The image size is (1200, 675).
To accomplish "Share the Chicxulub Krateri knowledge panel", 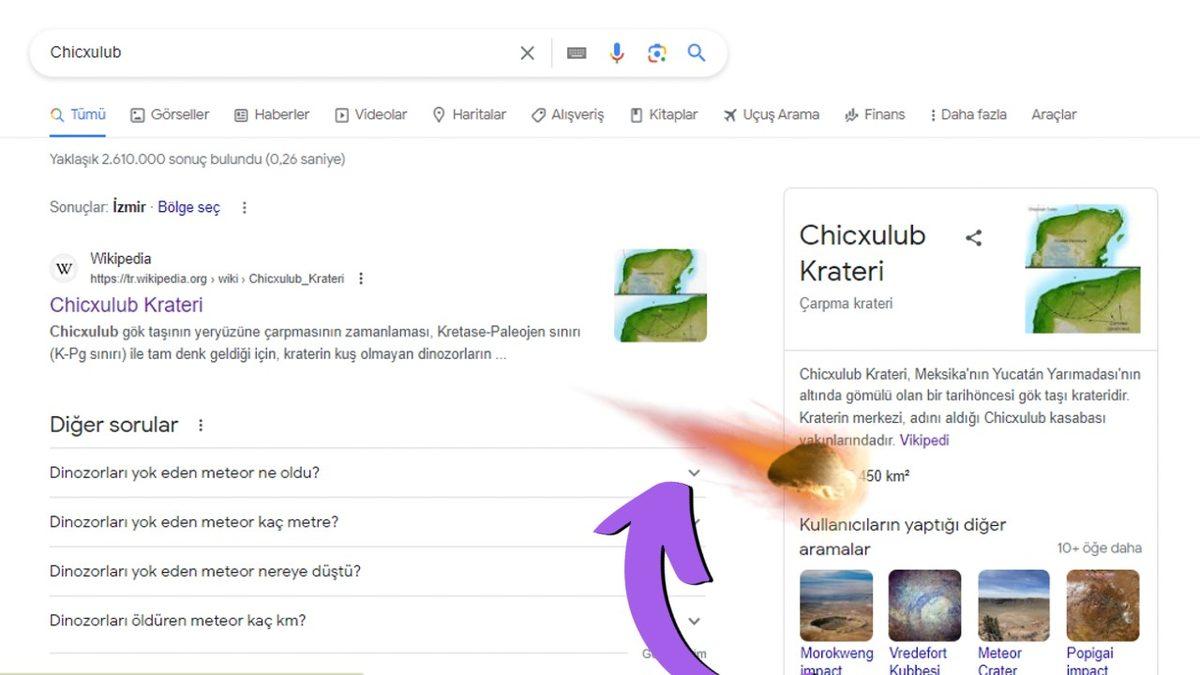I will tap(973, 238).
